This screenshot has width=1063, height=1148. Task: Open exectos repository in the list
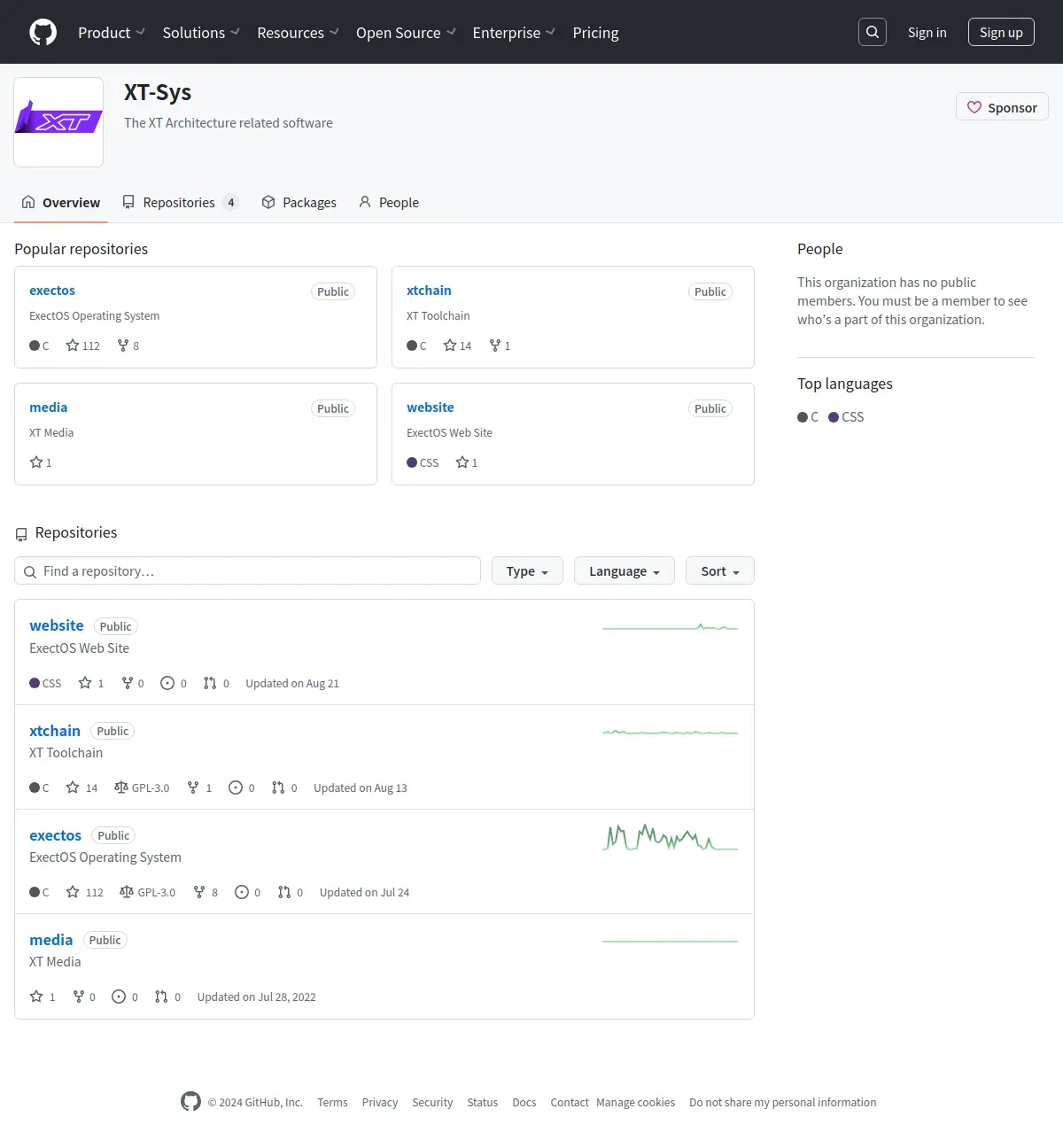(55, 835)
